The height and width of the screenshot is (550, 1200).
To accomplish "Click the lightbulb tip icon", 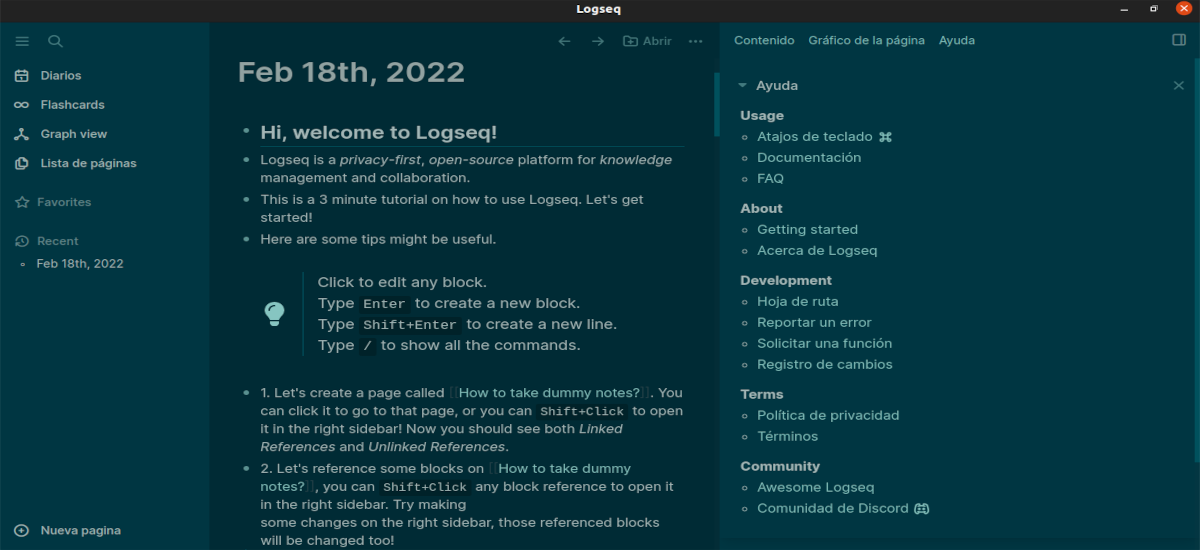I will 274,314.
